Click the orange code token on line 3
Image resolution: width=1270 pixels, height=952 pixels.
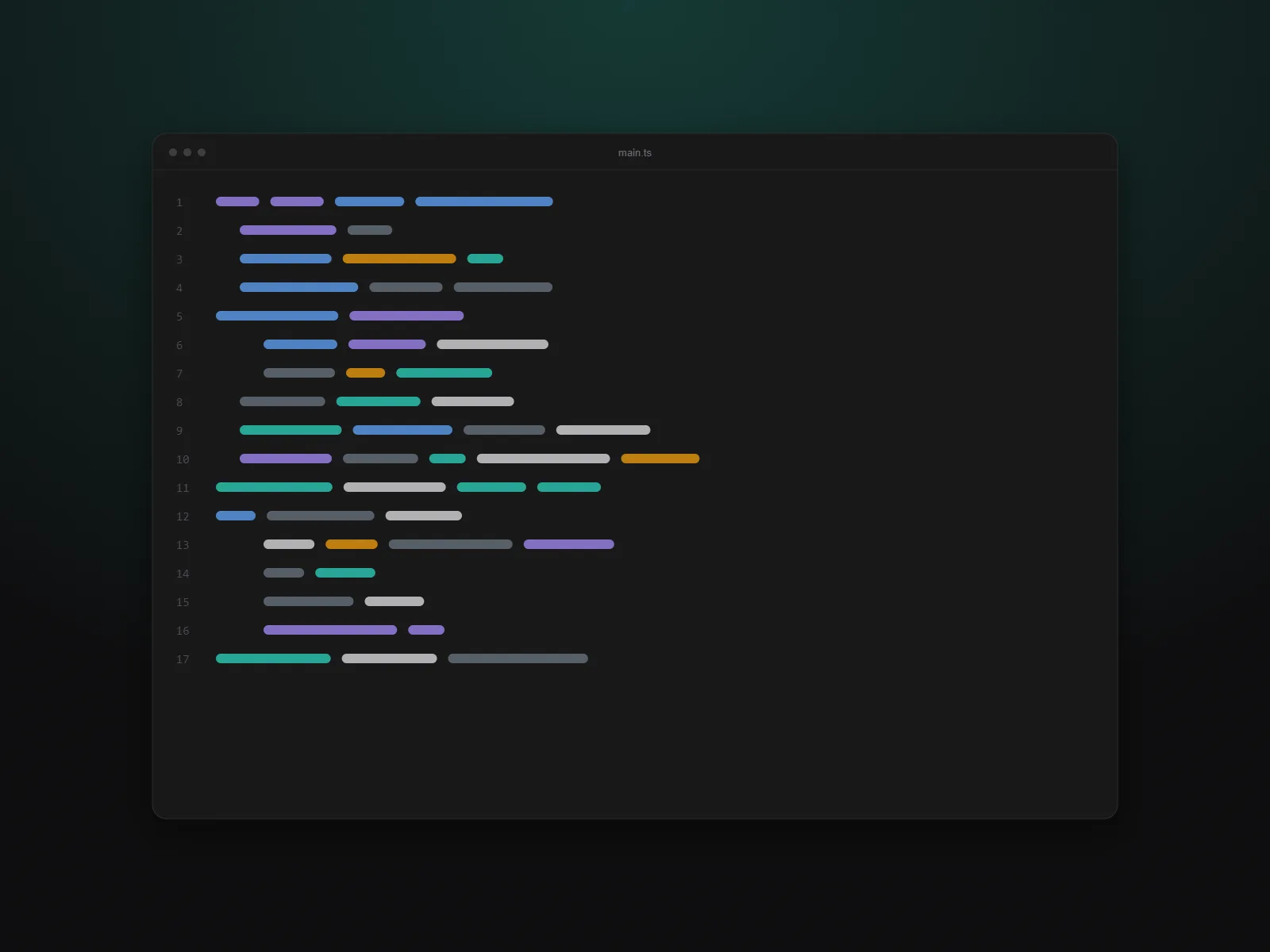click(x=399, y=259)
